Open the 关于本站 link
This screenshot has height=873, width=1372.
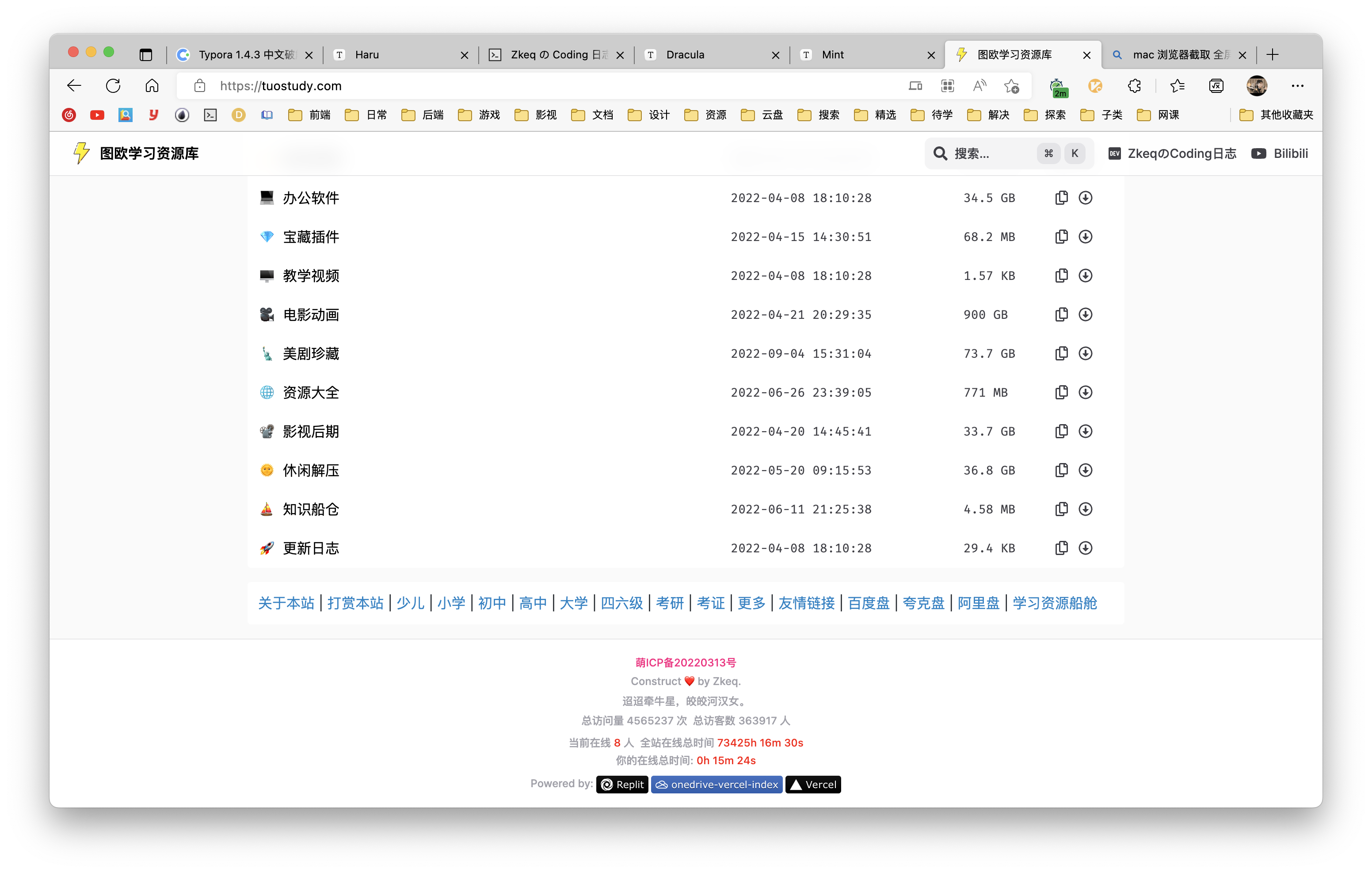pos(286,603)
